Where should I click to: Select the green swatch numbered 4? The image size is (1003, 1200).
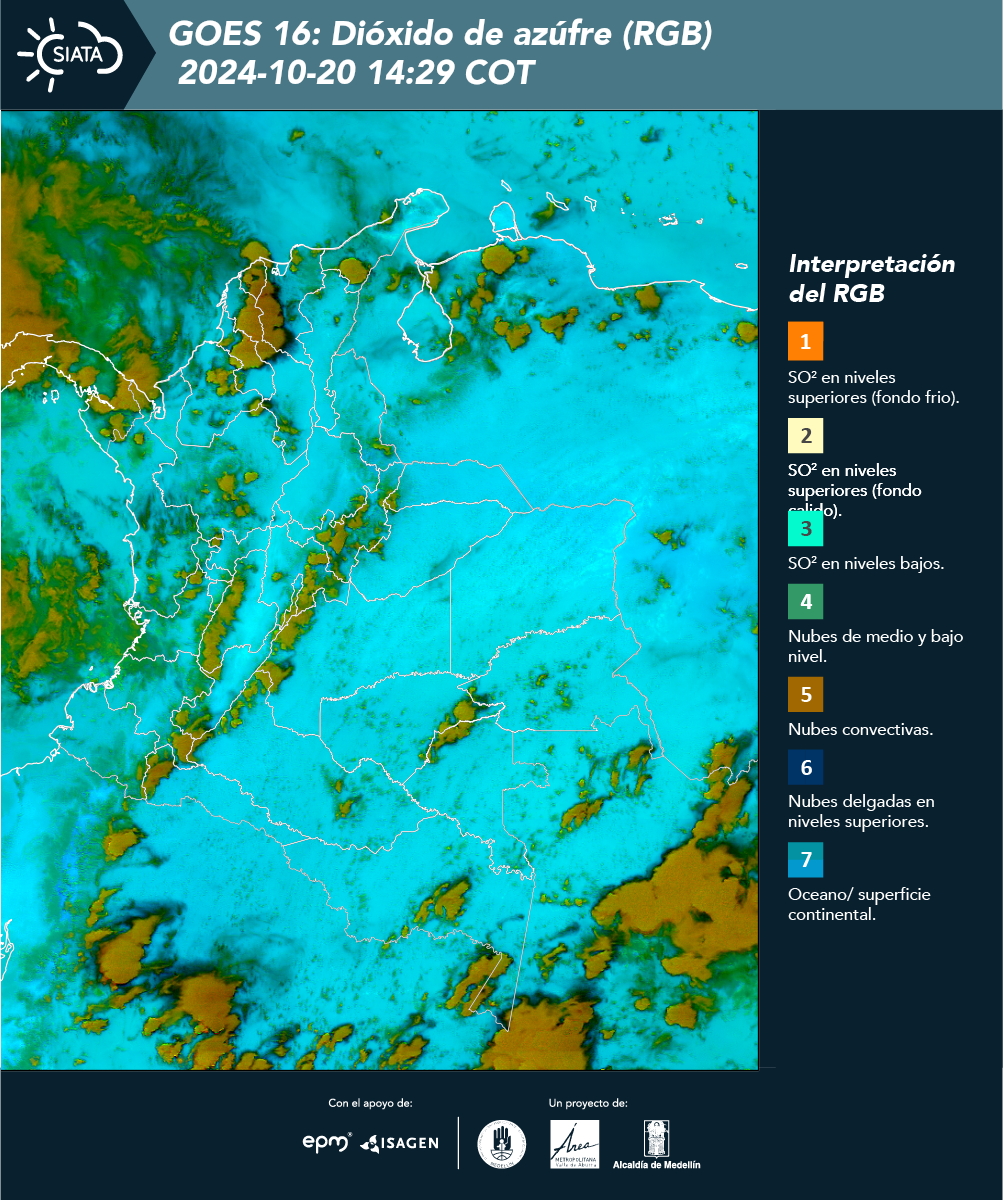(x=805, y=601)
